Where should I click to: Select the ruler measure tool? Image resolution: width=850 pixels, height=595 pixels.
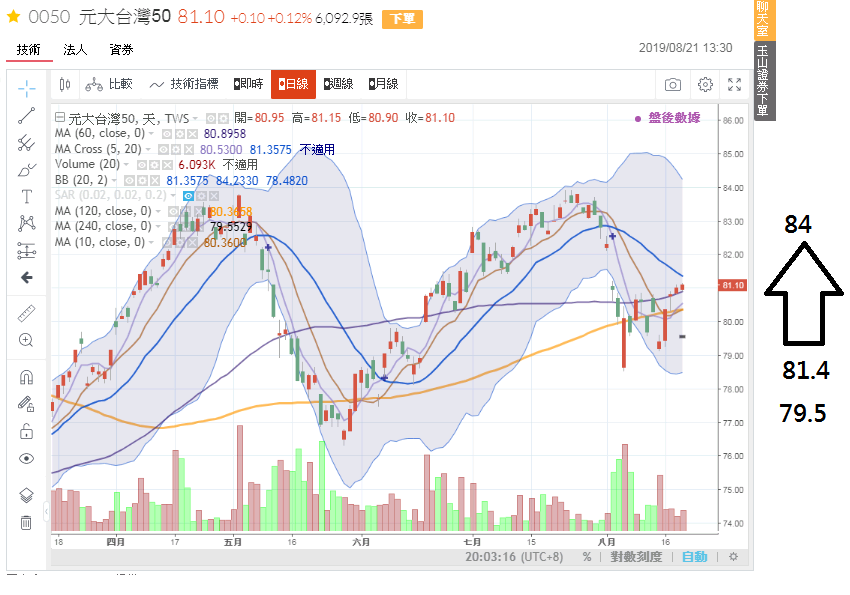coord(26,313)
